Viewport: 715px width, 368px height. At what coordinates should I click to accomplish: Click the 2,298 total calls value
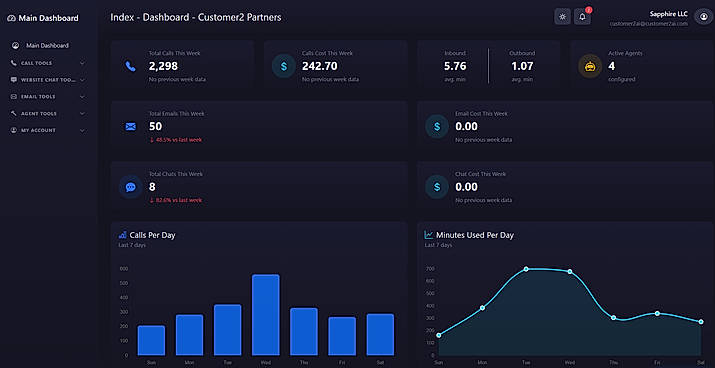pos(163,66)
